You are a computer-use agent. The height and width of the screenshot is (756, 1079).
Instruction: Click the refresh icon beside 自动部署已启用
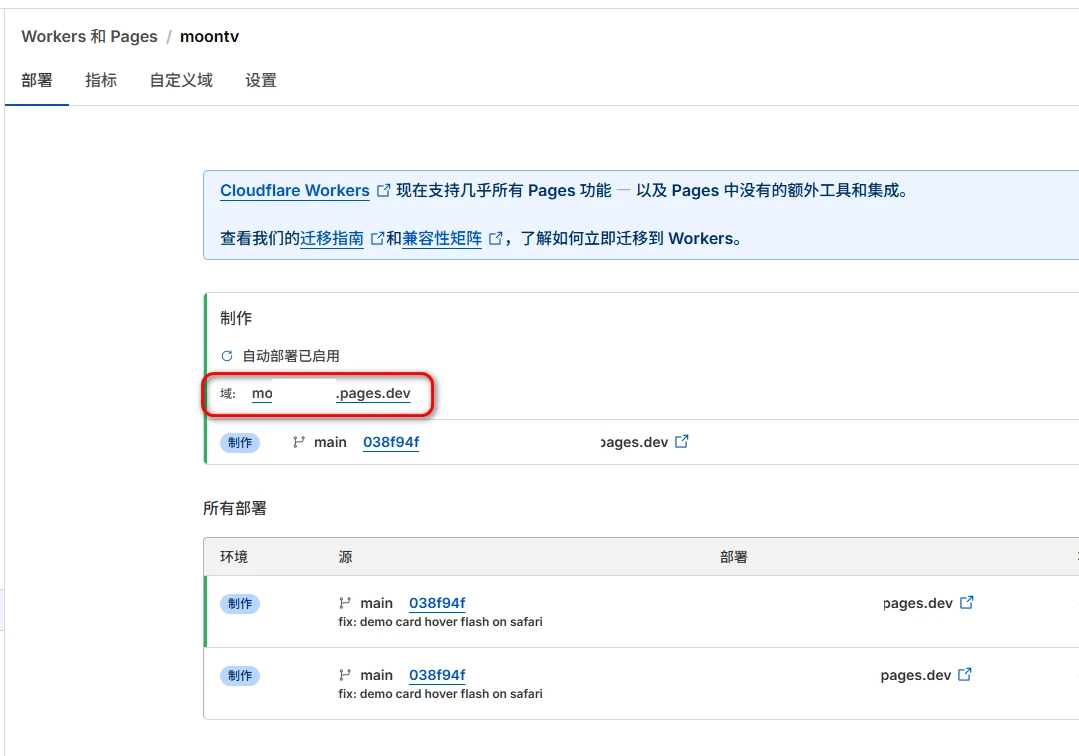(227, 356)
